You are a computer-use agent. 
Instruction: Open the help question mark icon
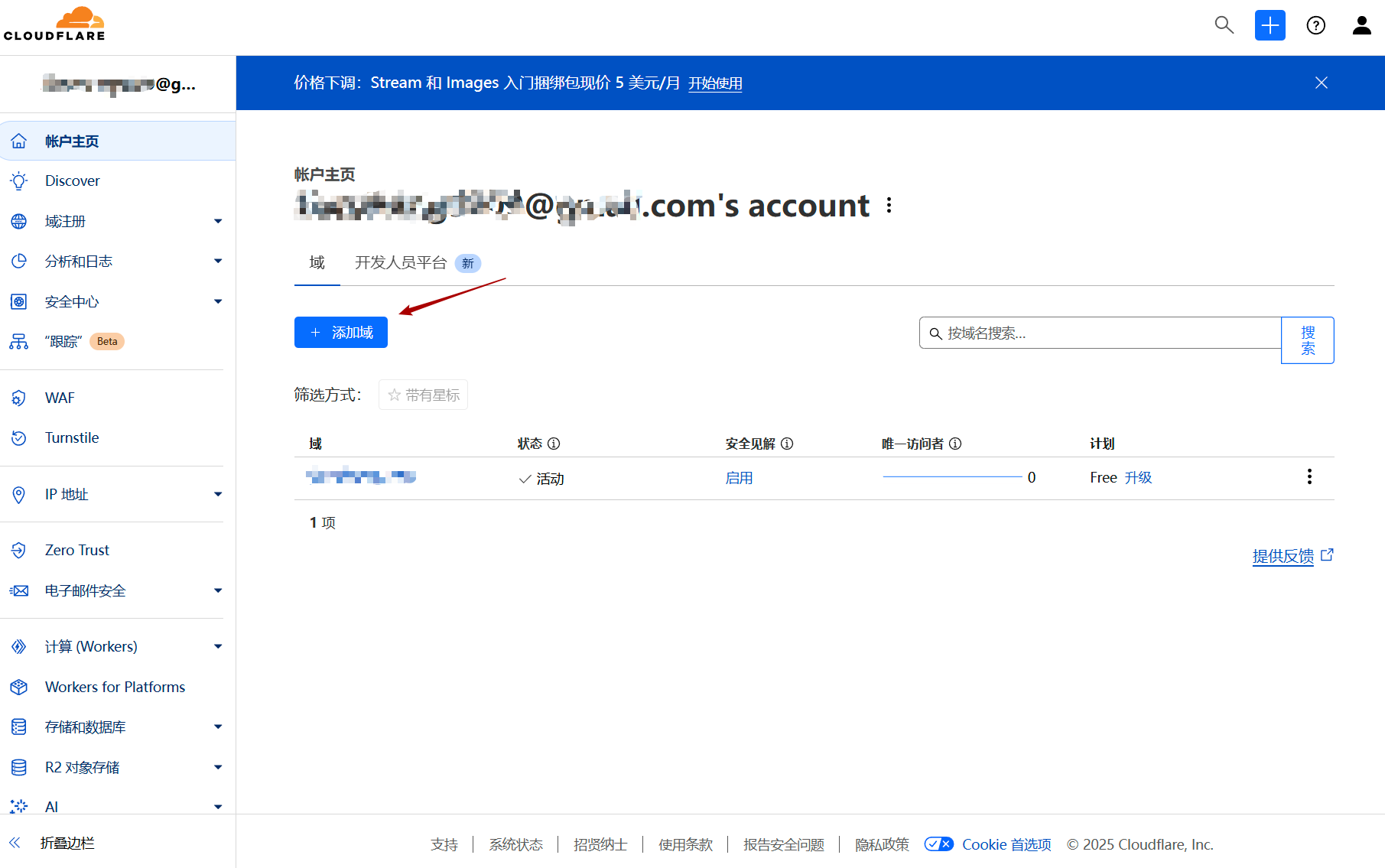pyautogui.click(x=1315, y=25)
